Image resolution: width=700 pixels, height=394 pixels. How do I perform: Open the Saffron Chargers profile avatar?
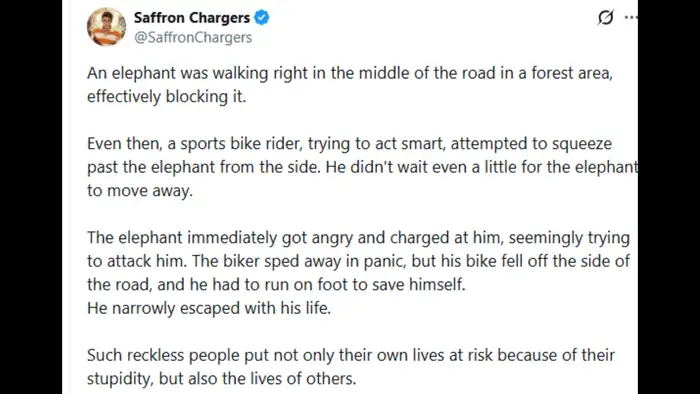106,27
